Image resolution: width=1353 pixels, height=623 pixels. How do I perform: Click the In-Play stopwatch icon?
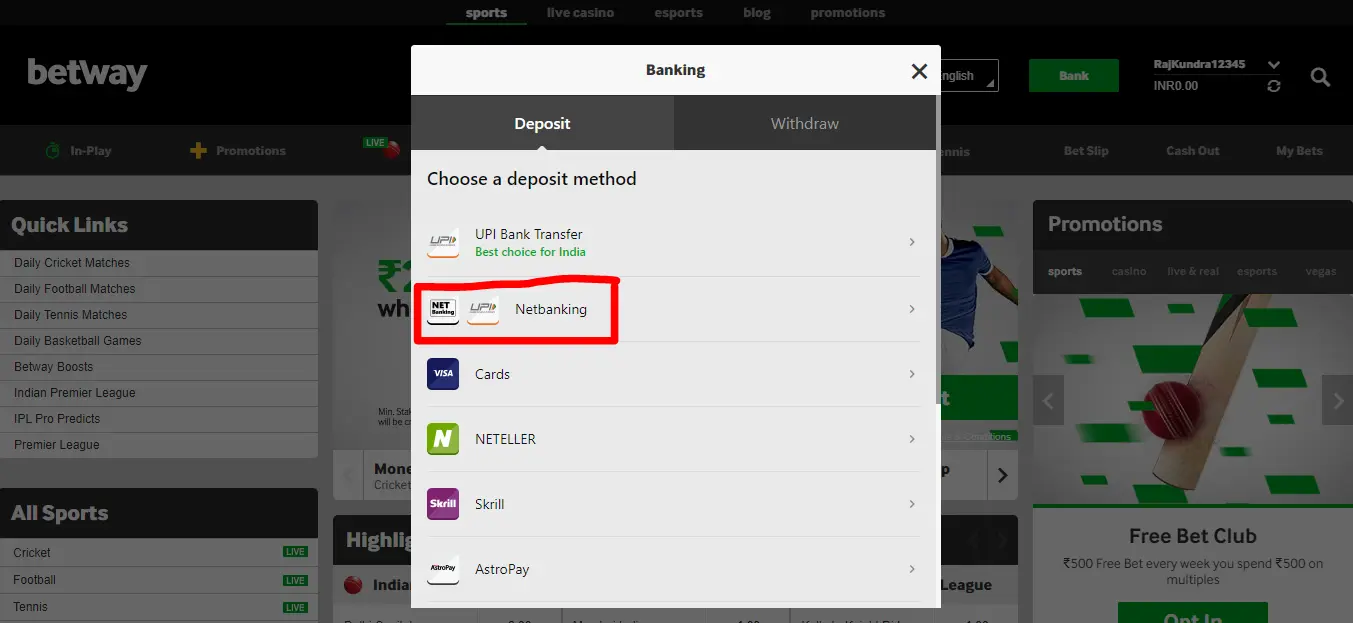(53, 151)
